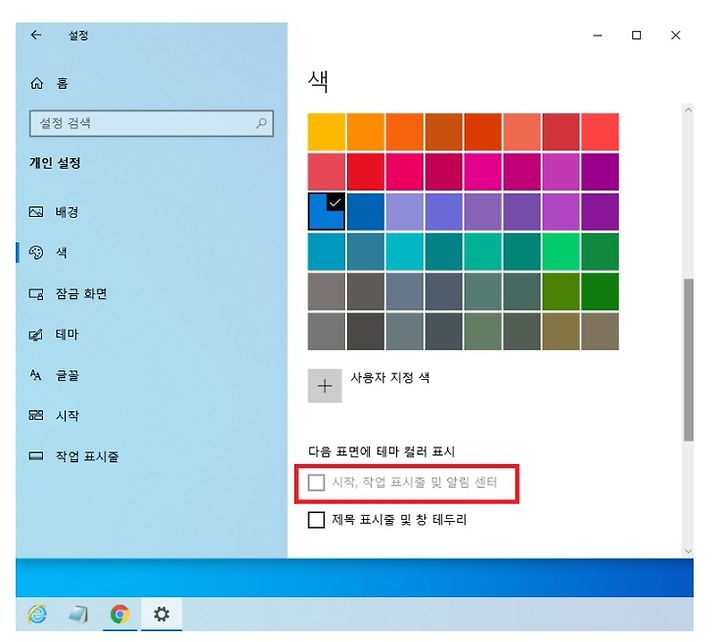Launch Chrome from the taskbar
This screenshot has width=720, height=642.
(120, 614)
